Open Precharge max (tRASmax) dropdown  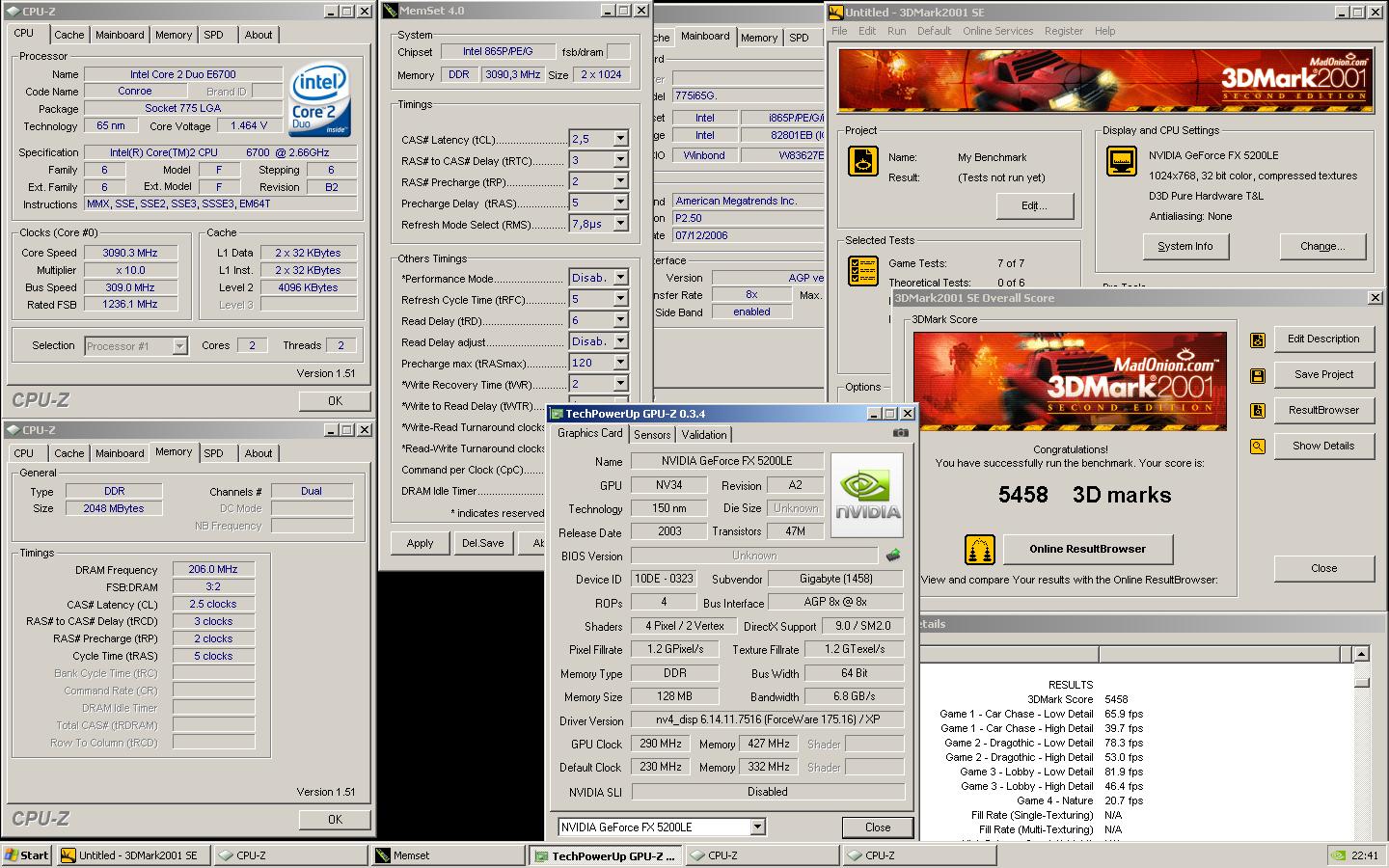620,363
